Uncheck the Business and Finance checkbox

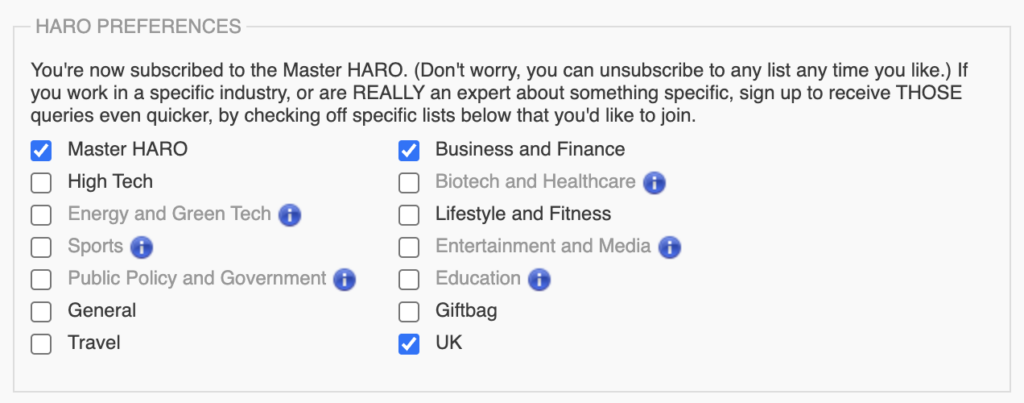coord(409,151)
